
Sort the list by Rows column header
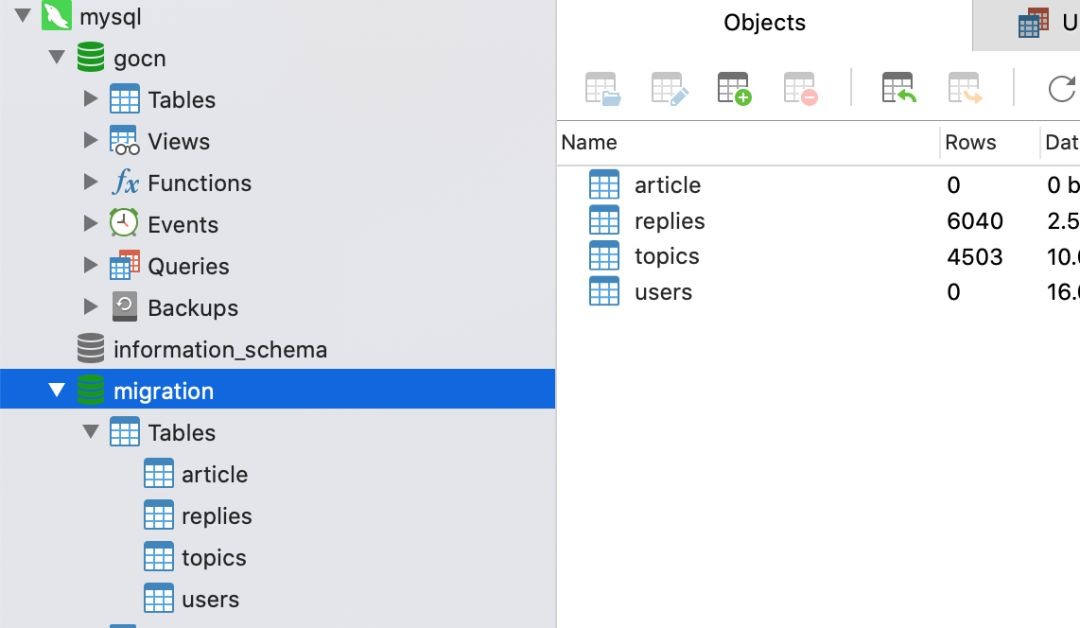tap(970, 142)
